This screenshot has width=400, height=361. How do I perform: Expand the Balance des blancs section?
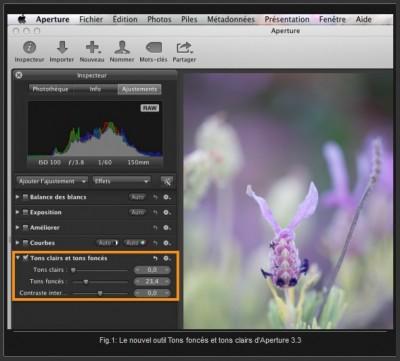pyautogui.click(x=18, y=197)
